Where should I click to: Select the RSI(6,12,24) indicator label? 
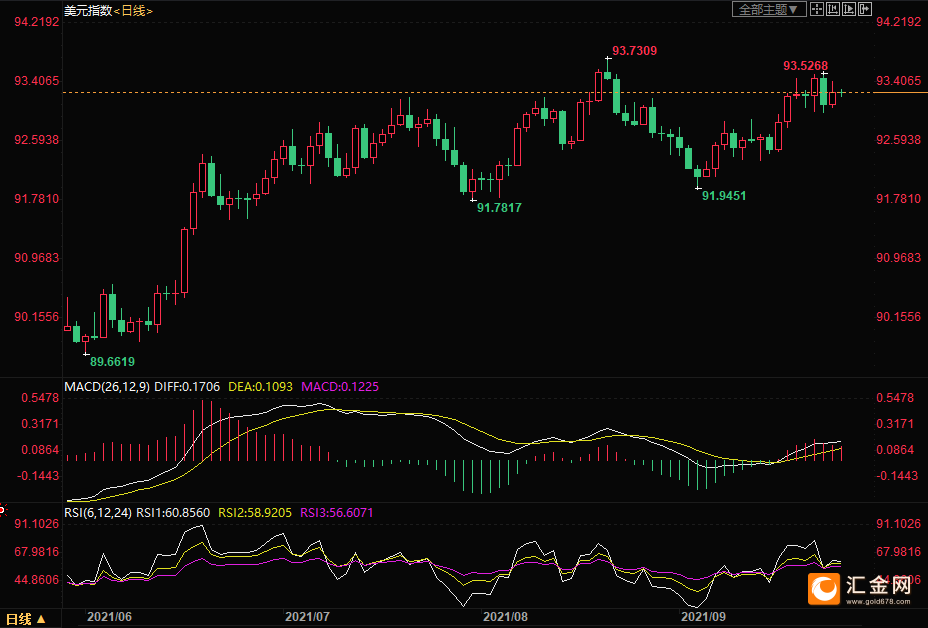click(98, 513)
